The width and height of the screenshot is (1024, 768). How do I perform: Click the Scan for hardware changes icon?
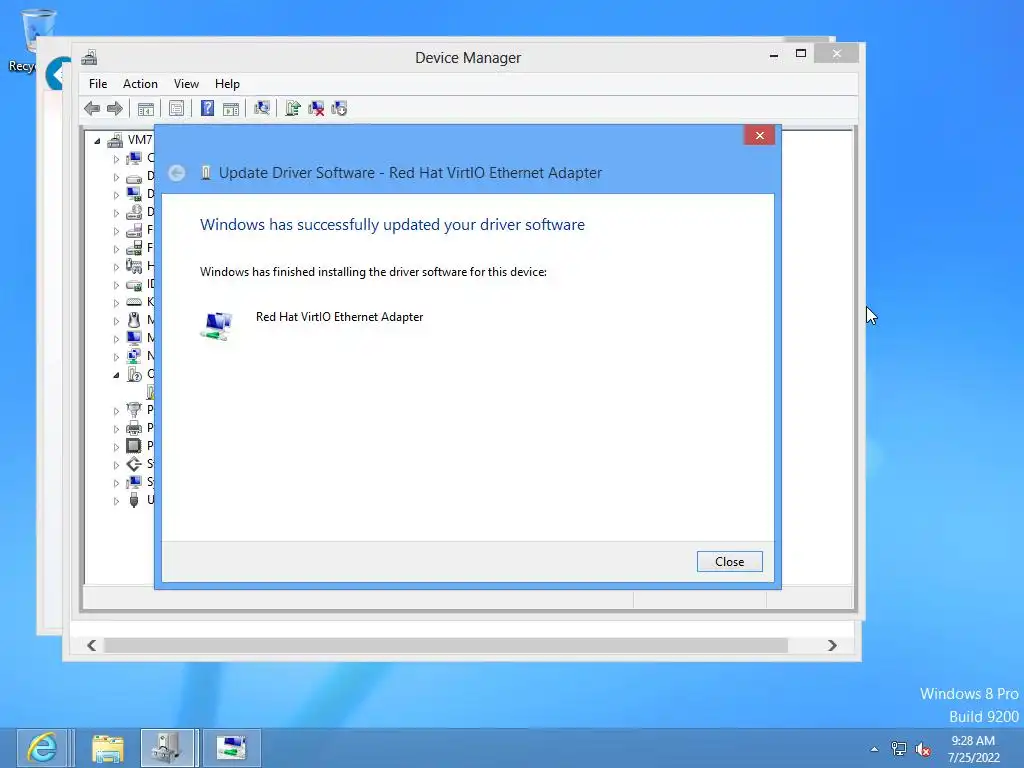click(262, 108)
